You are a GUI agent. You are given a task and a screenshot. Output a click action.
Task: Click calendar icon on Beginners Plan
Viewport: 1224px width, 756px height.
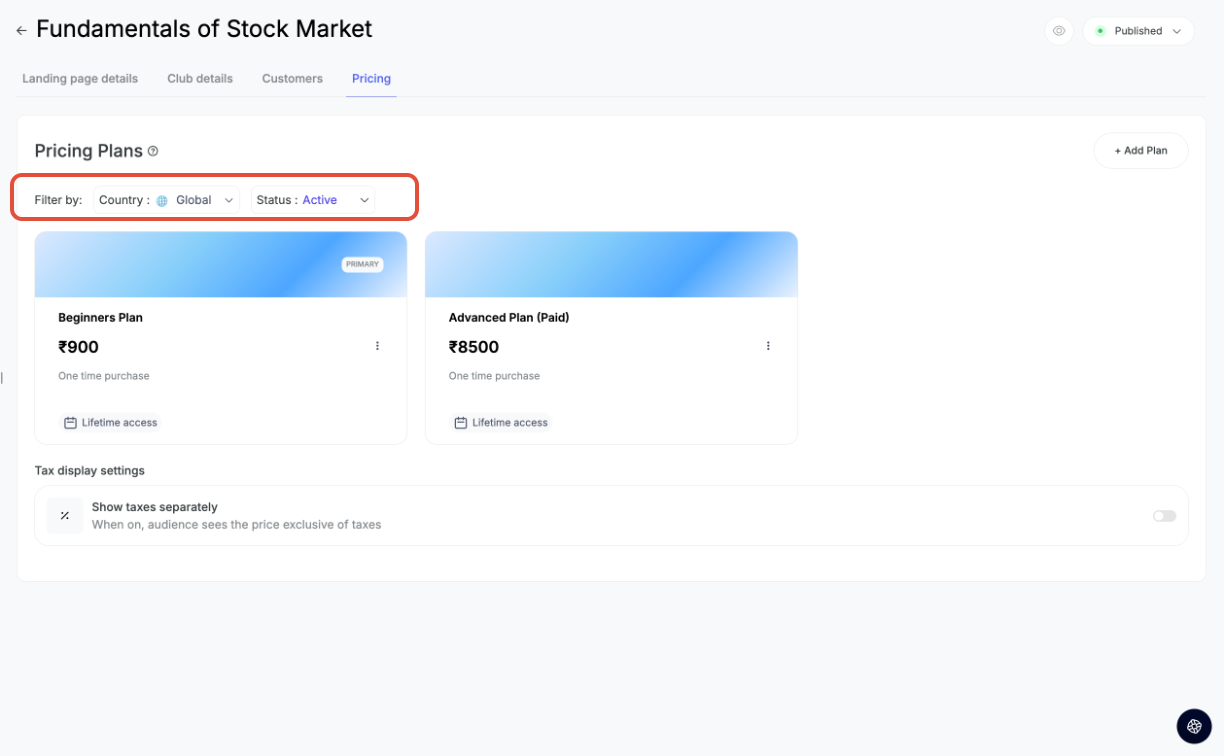[70, 423]
